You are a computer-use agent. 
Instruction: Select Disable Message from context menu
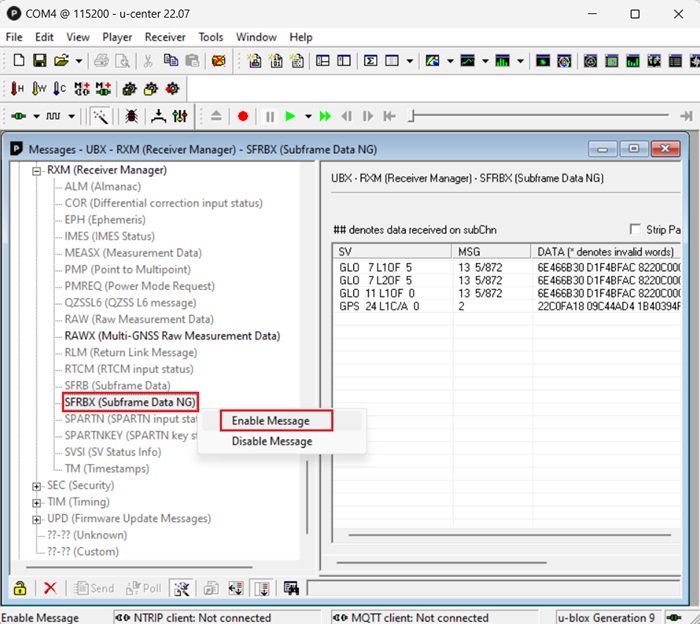point(272,441)
